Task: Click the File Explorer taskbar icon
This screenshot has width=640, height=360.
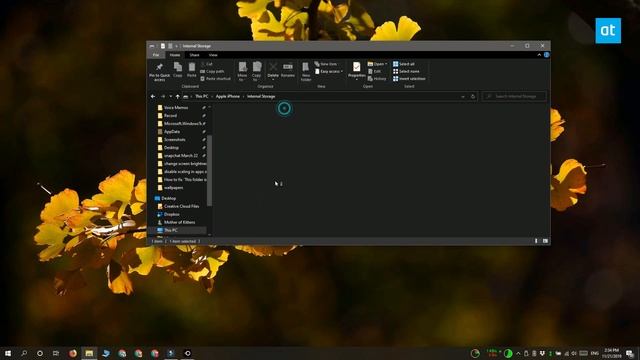Action: tap(89, 353)
